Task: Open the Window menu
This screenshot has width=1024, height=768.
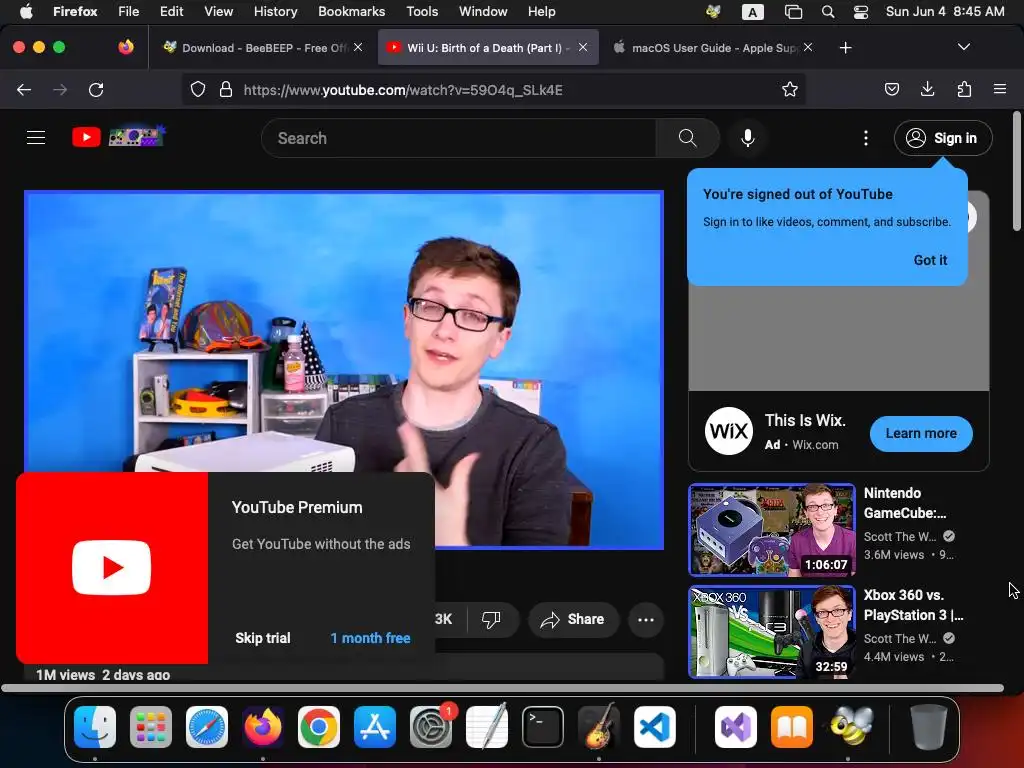Action: [483, 11]
